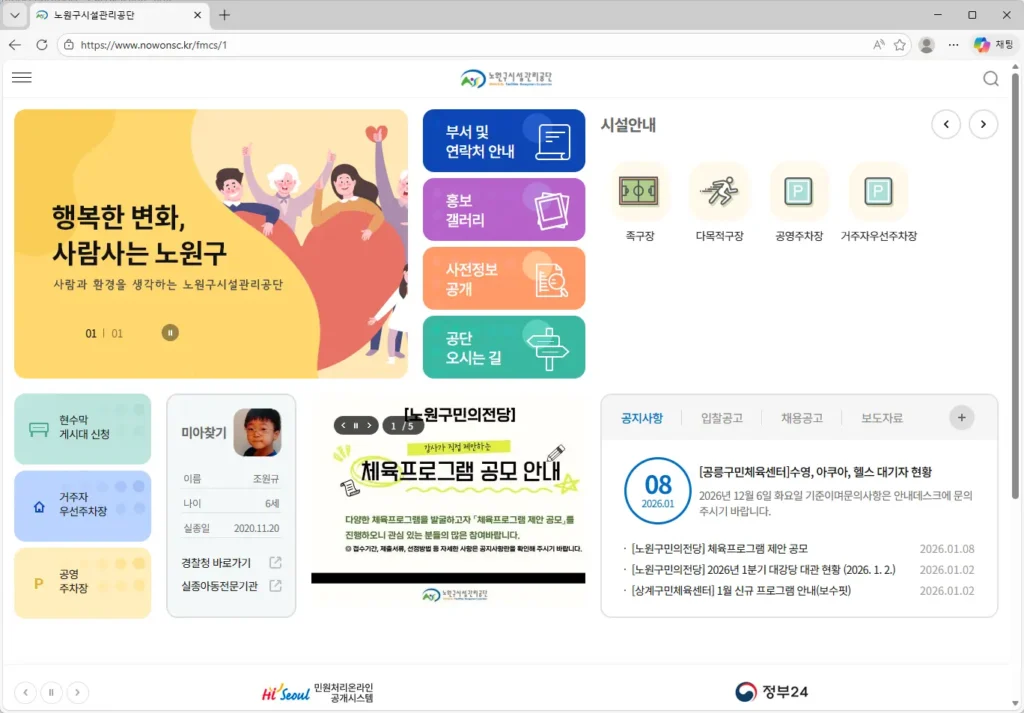Select the 족구장 facility icon
This screenshot has width=1024, height=713.
(x=639, y=191)
